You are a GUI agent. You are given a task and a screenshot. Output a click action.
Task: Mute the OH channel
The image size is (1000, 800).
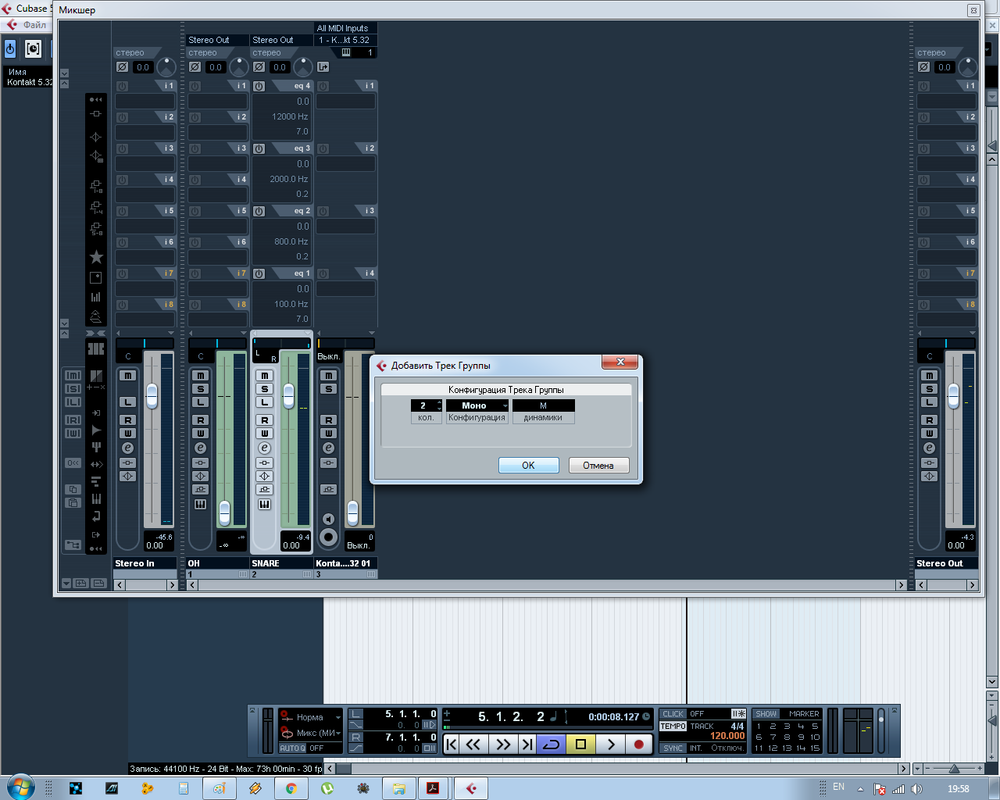point(200,376)
